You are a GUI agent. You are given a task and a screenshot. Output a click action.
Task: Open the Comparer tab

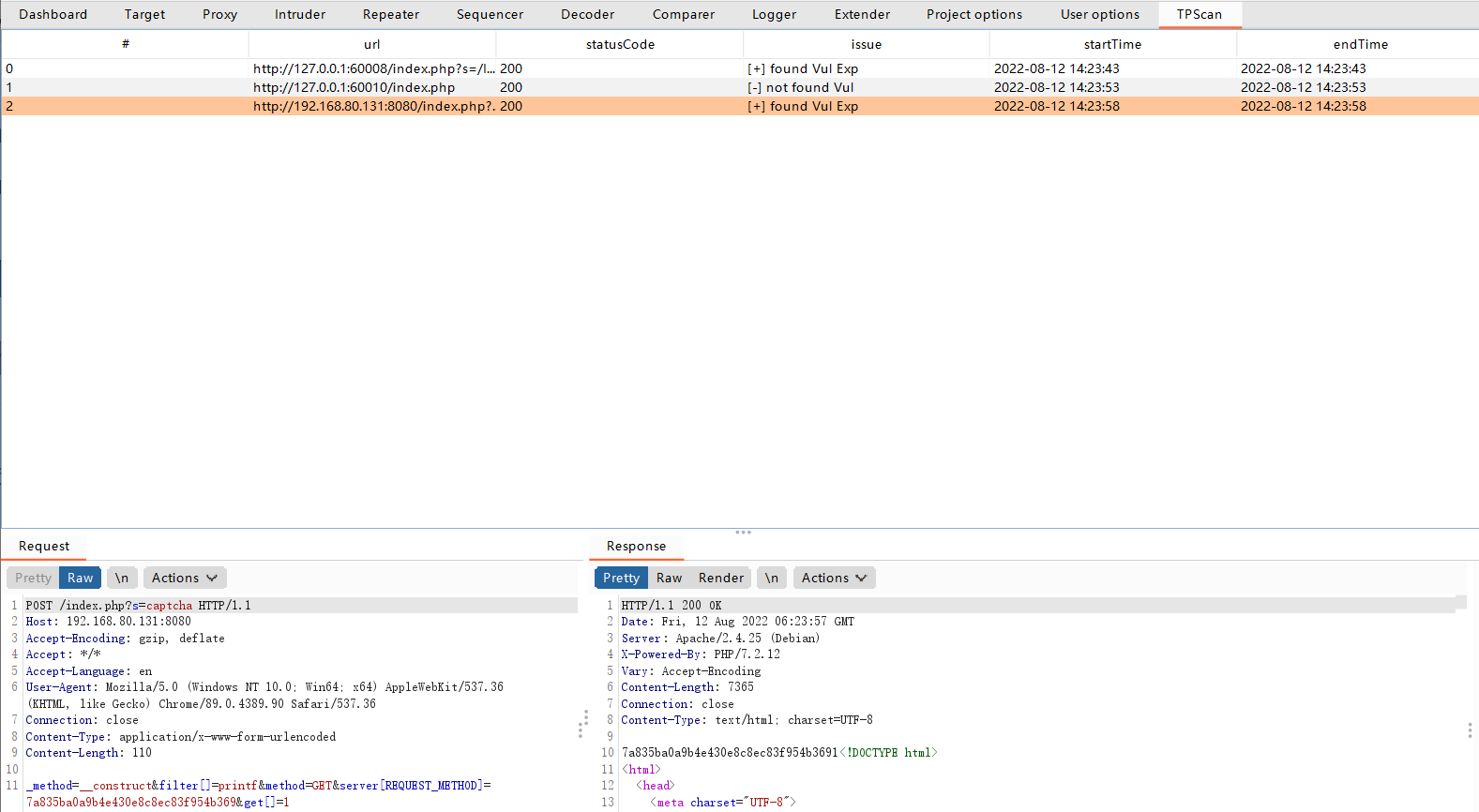pyautogui.click(x=684, y=14)
